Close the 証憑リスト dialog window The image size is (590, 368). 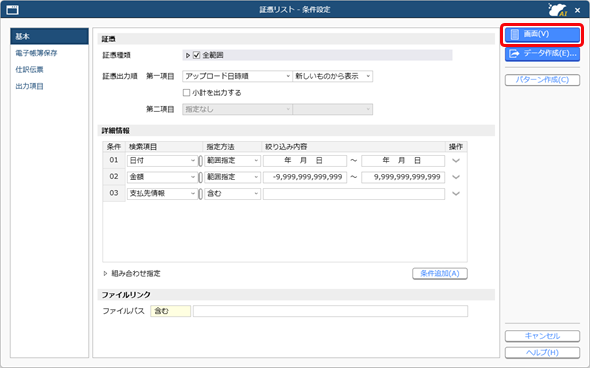(x=578, y=10)
